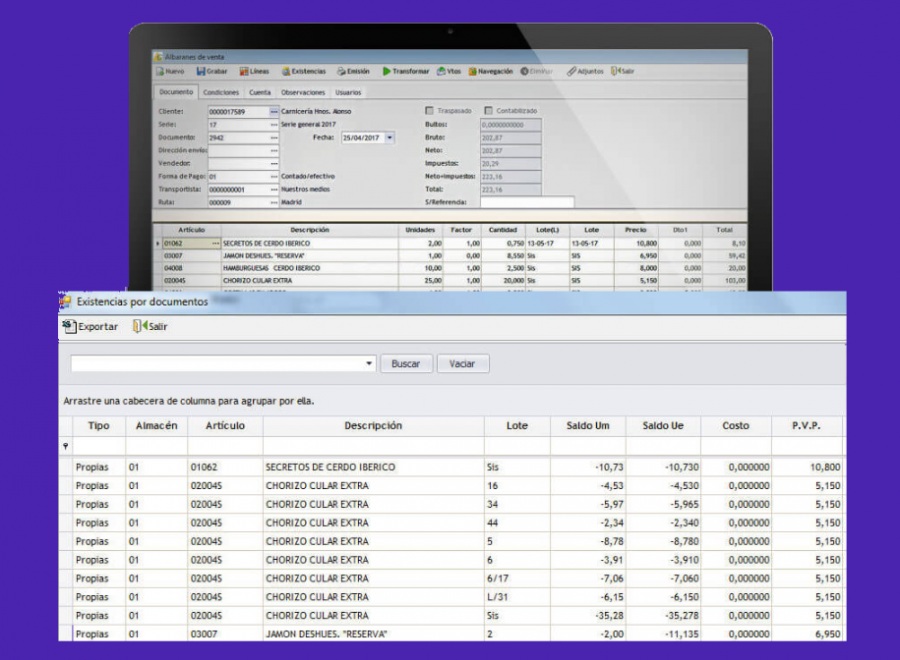Click the Exportar icon in Existencias por documentos
Image resolution: width=900 pixels, height=660 pixels.
69,327
